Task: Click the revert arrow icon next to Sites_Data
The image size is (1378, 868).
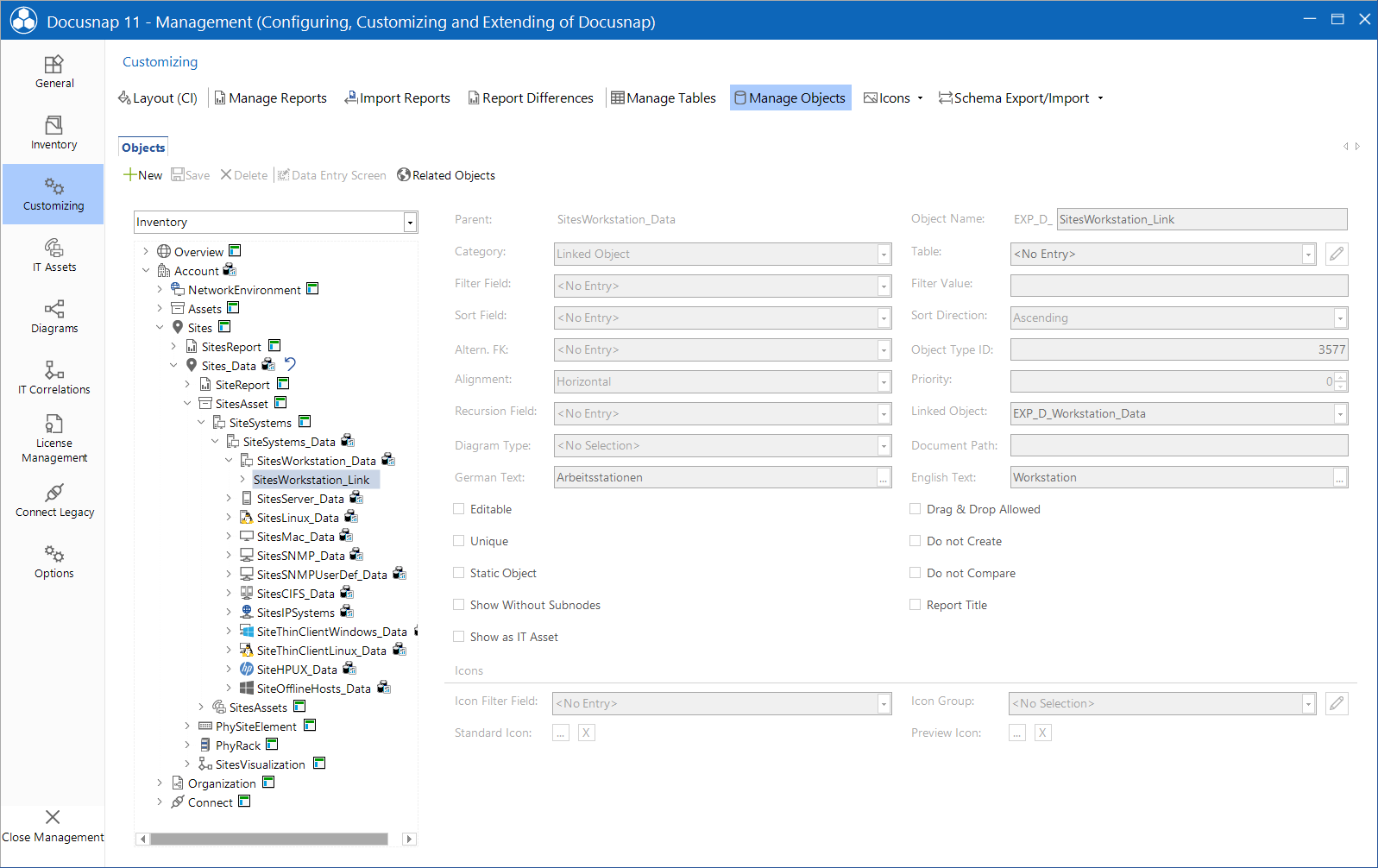Action: pos(290,364)
